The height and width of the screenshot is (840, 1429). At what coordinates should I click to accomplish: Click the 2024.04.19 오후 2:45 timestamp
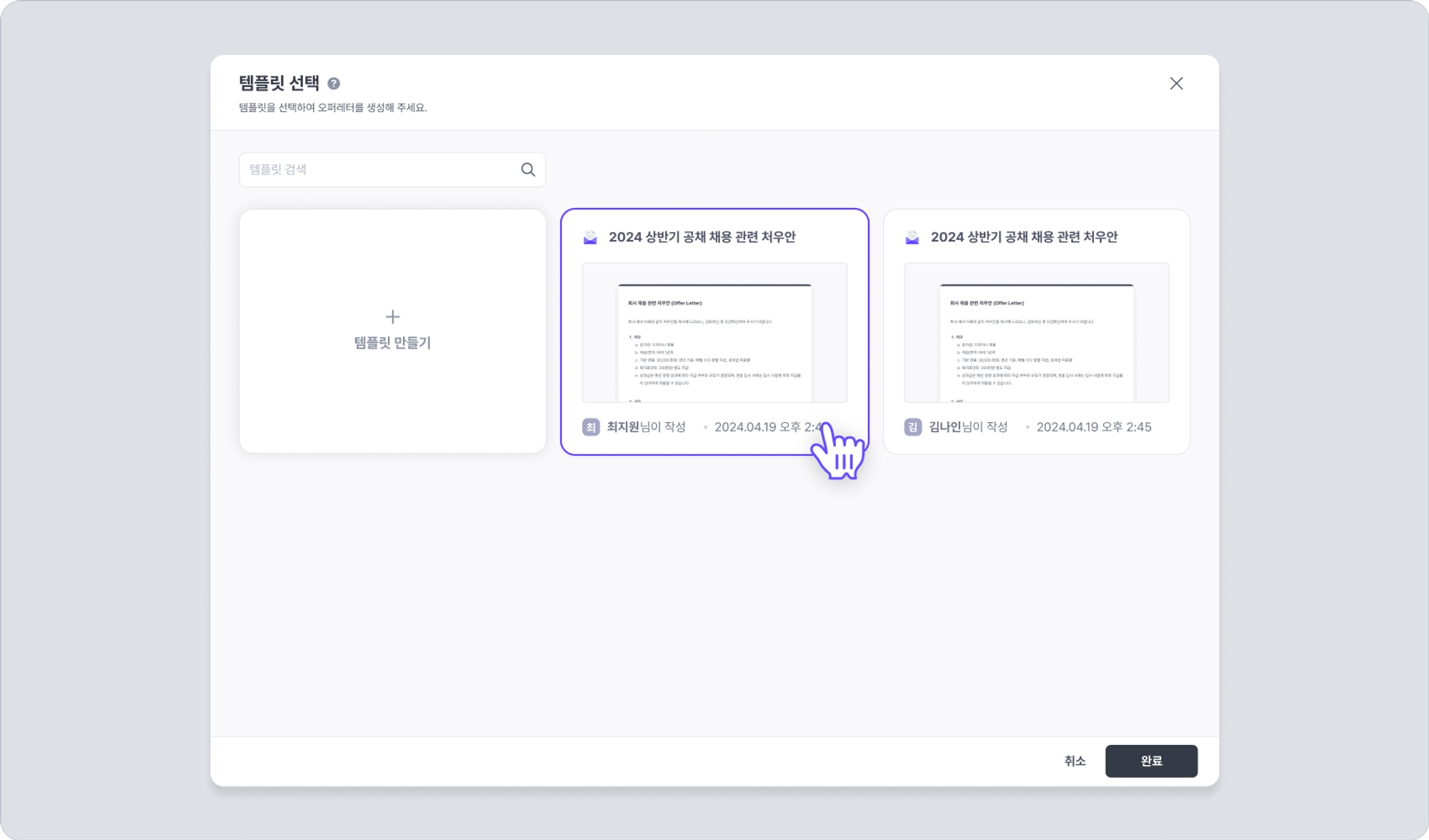pos(1094,427)
